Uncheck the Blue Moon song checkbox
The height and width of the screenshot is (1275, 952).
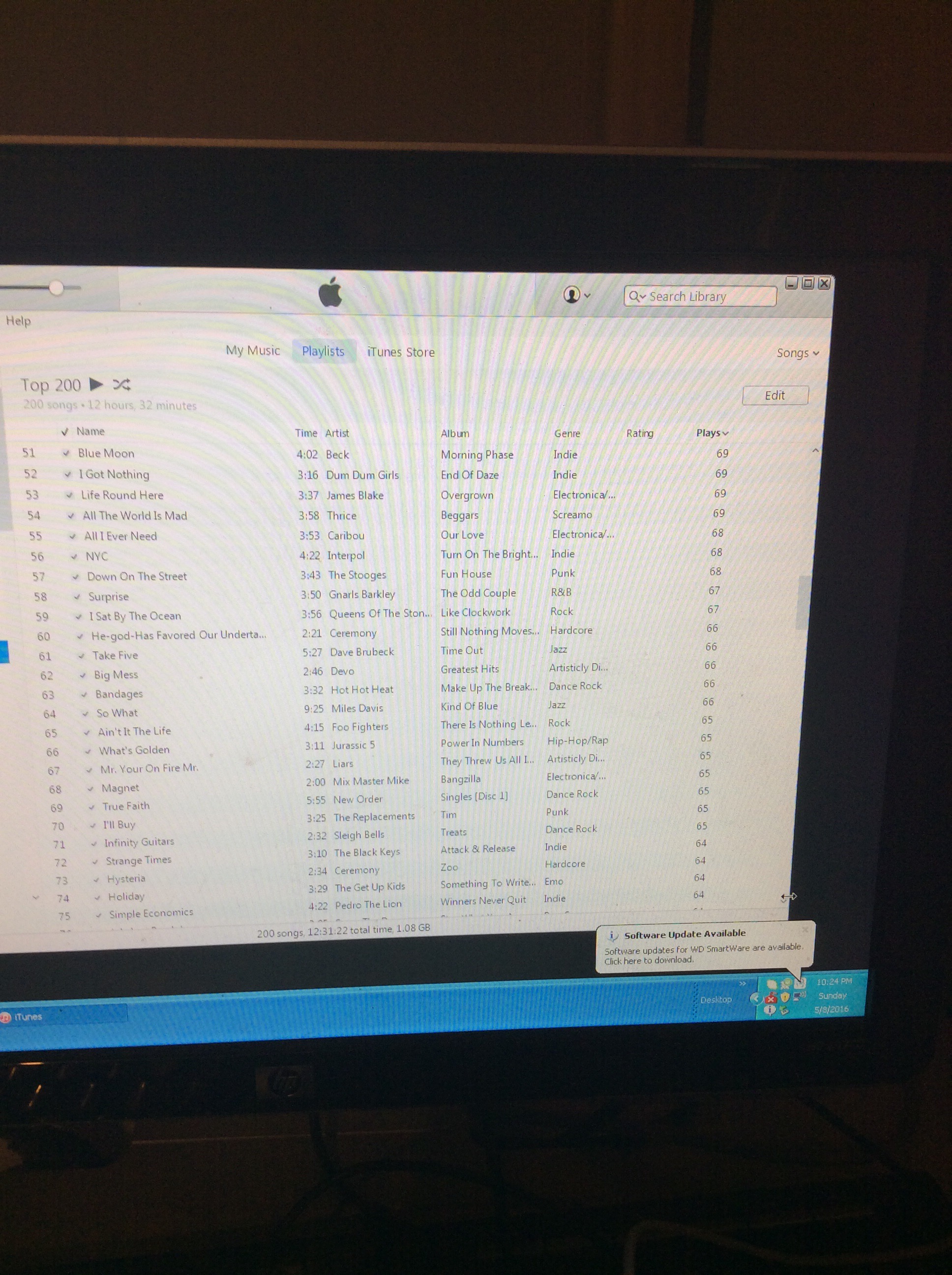[x=66, y=453]
